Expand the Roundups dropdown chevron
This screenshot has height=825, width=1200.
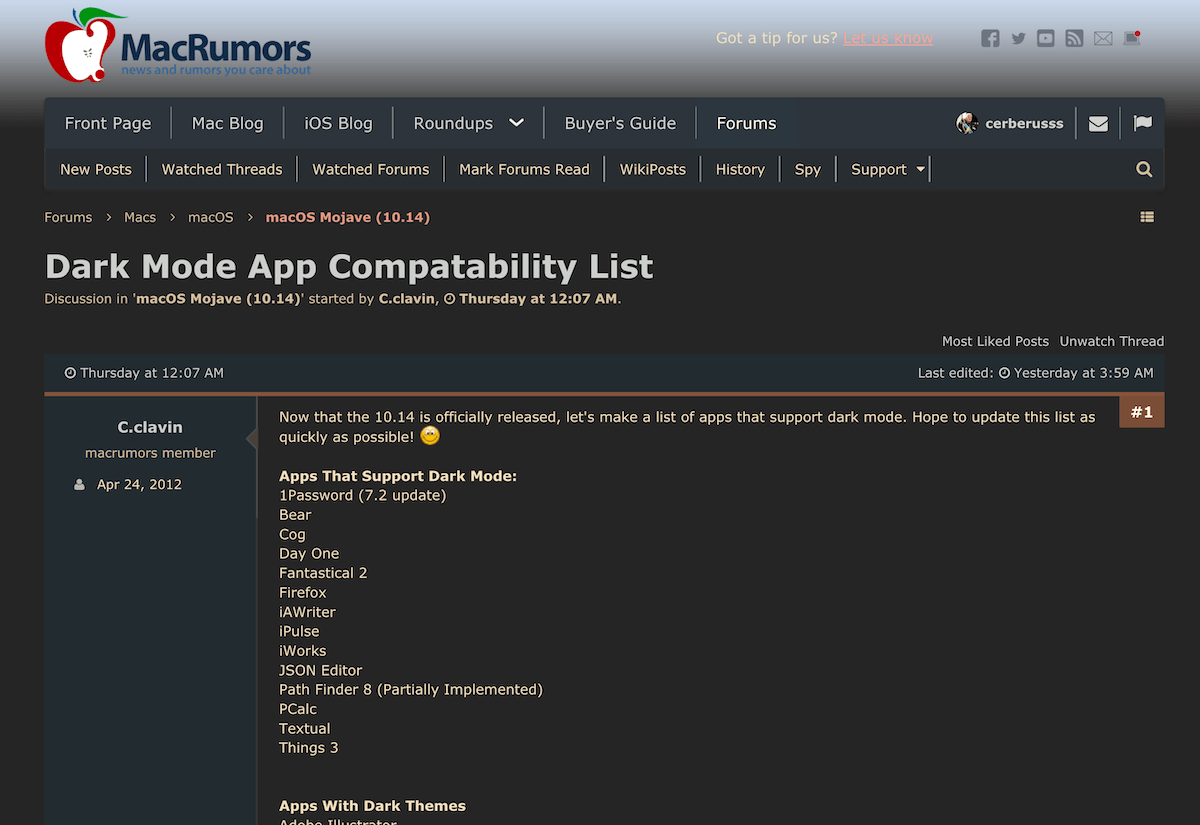pos(516,123)
